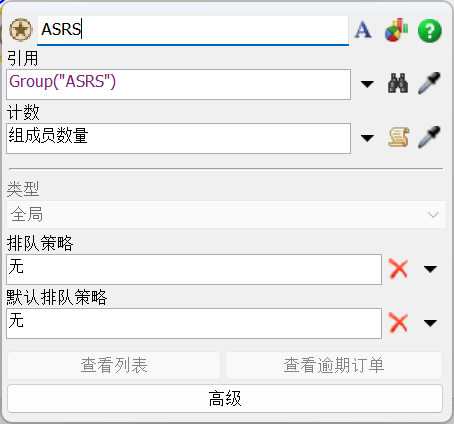Expand the 计数 dropdown arrow
The width and height of the screenshot is (454, 424).
point(367,138)
